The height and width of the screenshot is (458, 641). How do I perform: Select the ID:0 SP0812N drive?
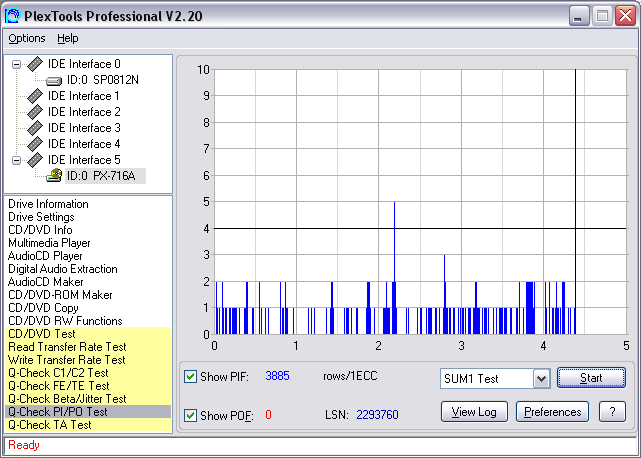pyautogui.click(x=103, y=80)
